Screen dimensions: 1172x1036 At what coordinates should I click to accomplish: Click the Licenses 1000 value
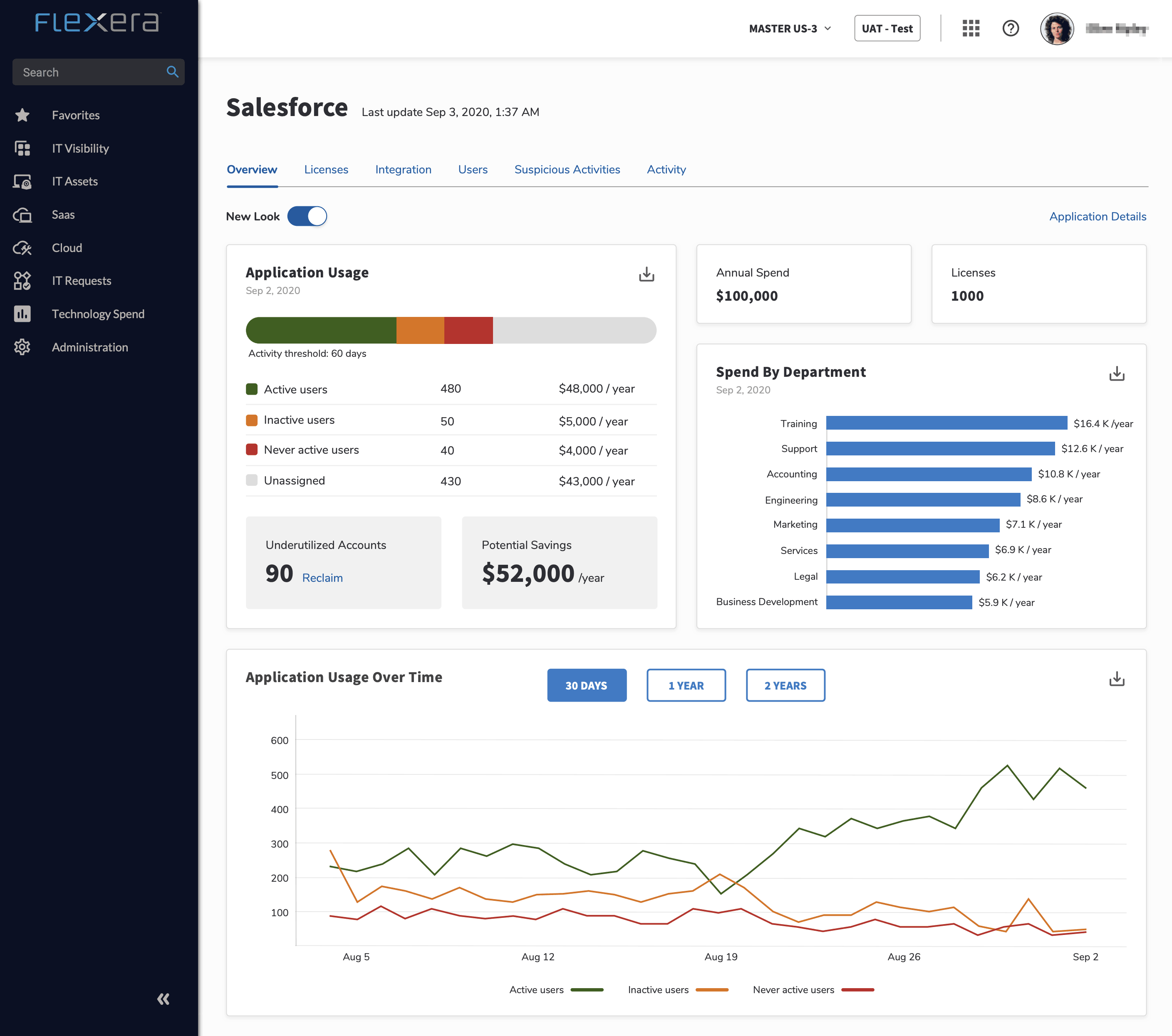click(967, 296)
